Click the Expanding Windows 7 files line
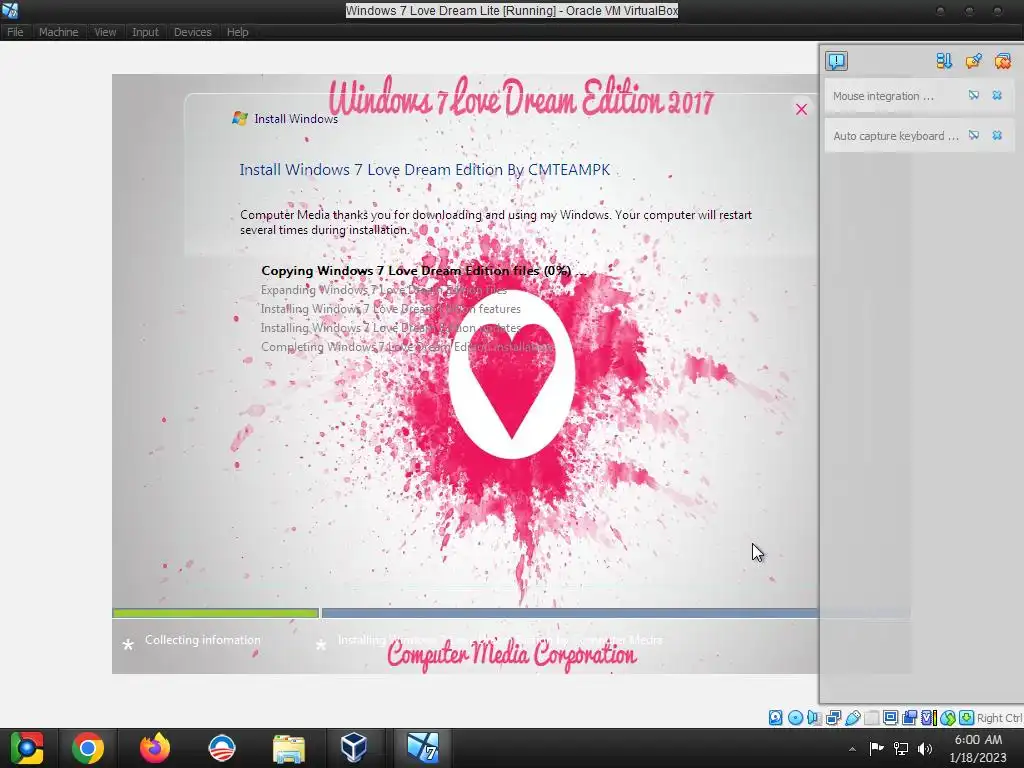1024x768 pixels. coord(383,290)
